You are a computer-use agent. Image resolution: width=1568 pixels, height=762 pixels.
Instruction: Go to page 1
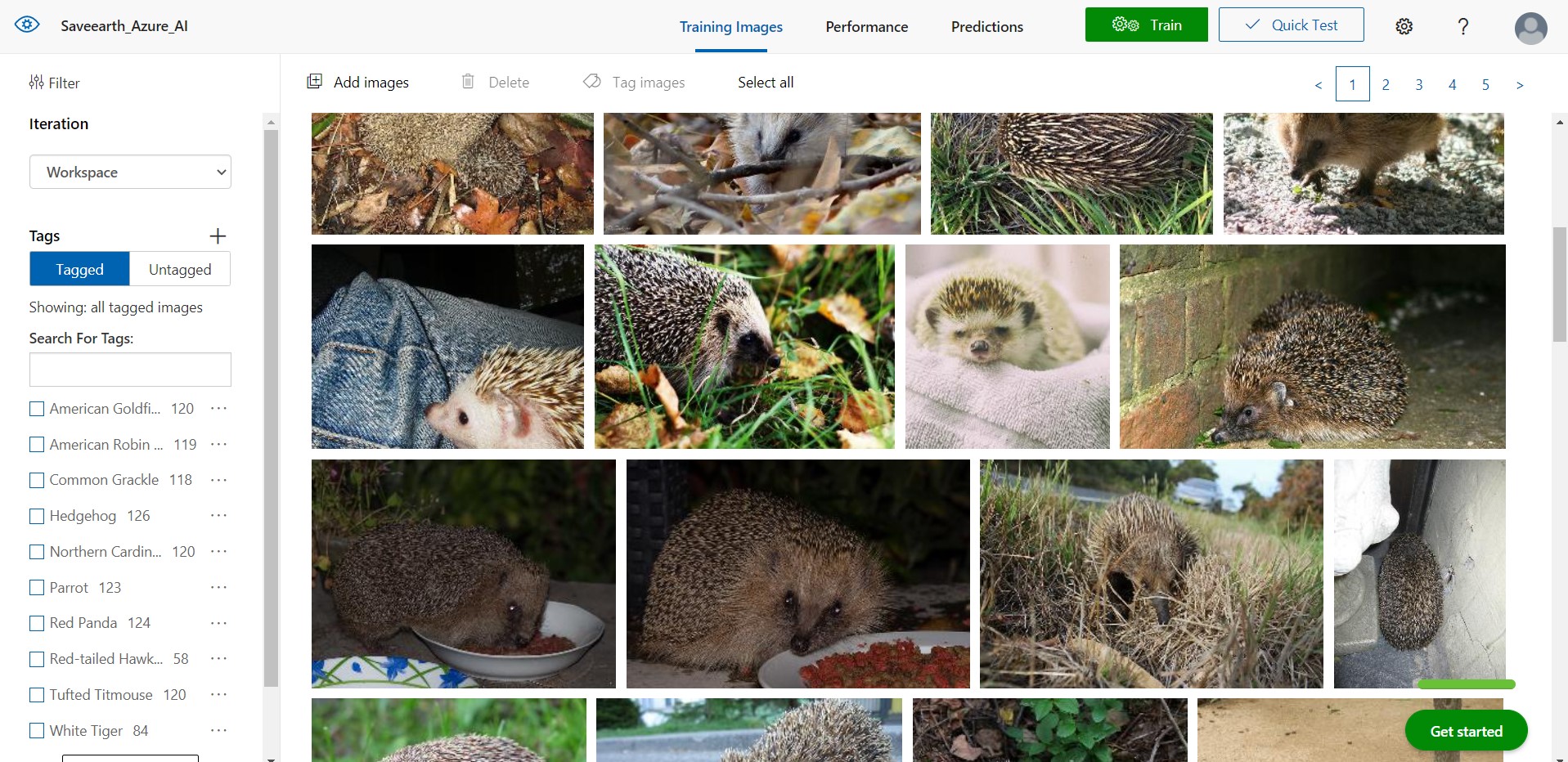[1352, 84]
